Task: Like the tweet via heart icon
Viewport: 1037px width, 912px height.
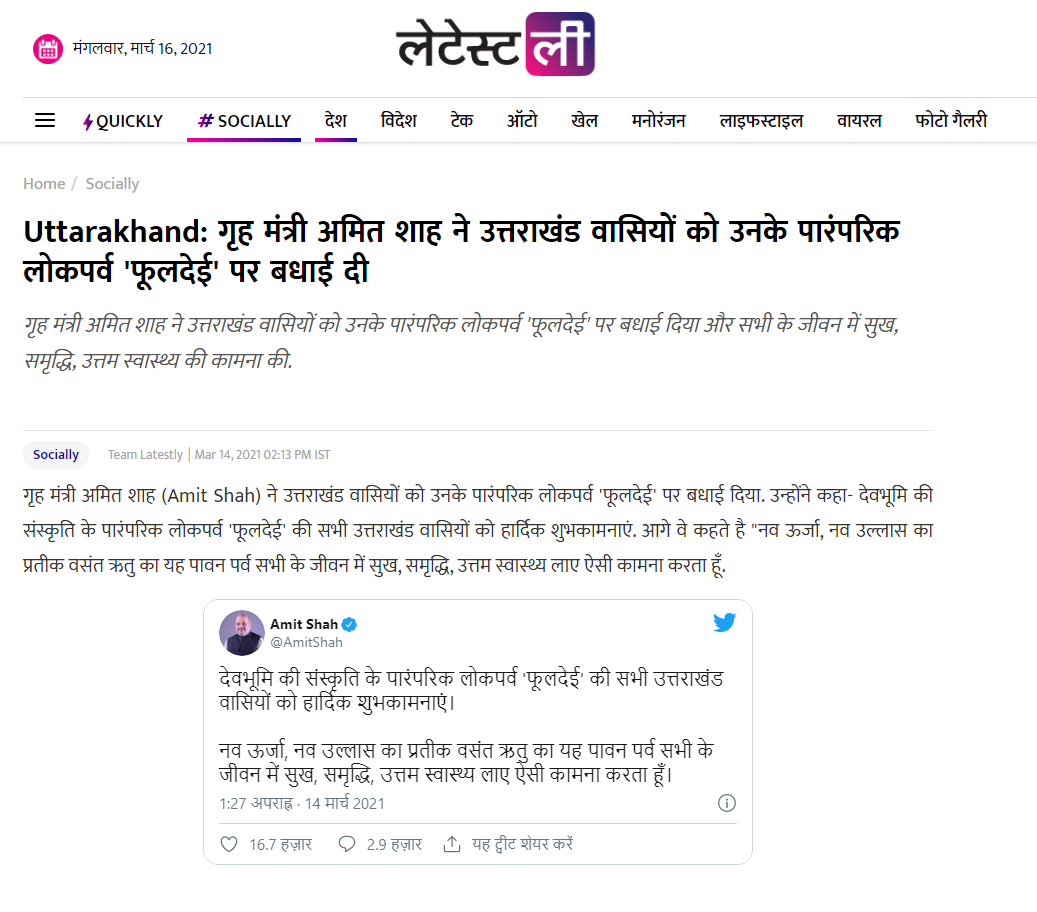Action: pyautogui.click(x=229, y=844)
